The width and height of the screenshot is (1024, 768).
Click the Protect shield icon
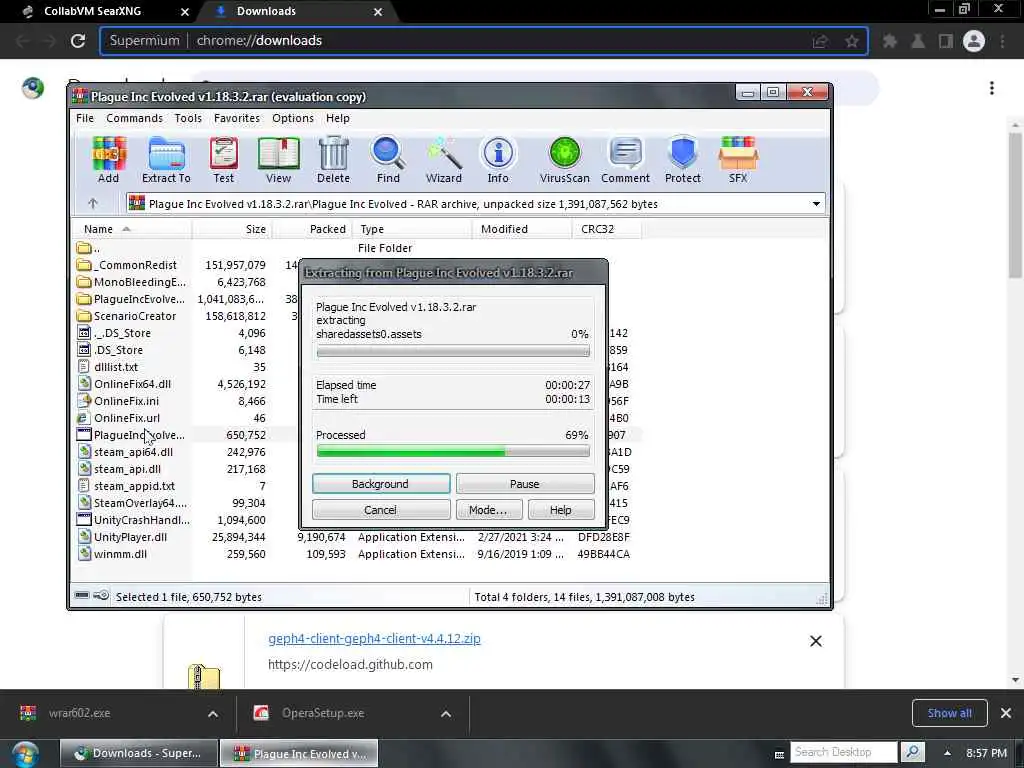click(682, 160)
